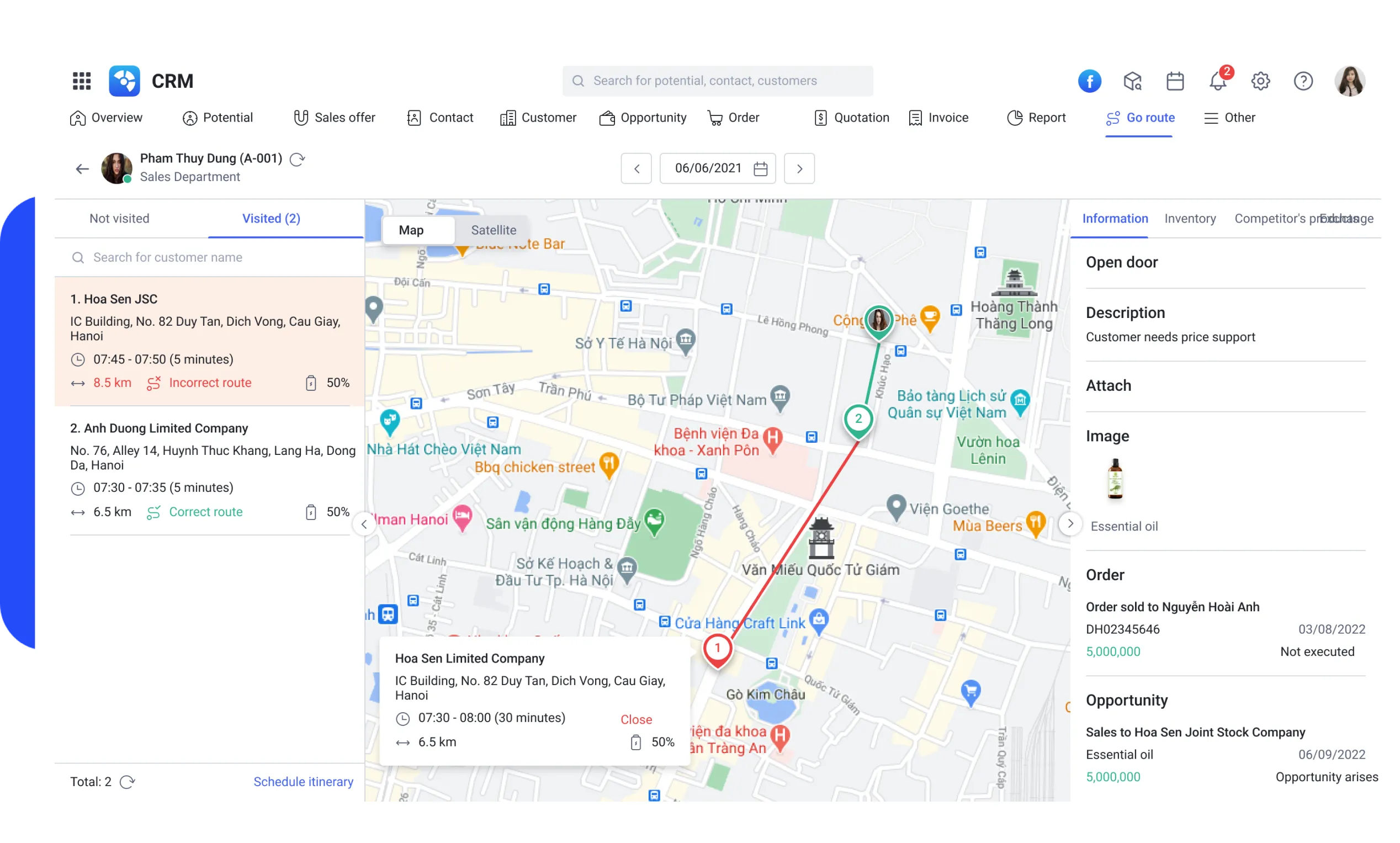1400x843 pixels.
Task: Click the package icon next to Facebook
Action: pos(1132,81)
